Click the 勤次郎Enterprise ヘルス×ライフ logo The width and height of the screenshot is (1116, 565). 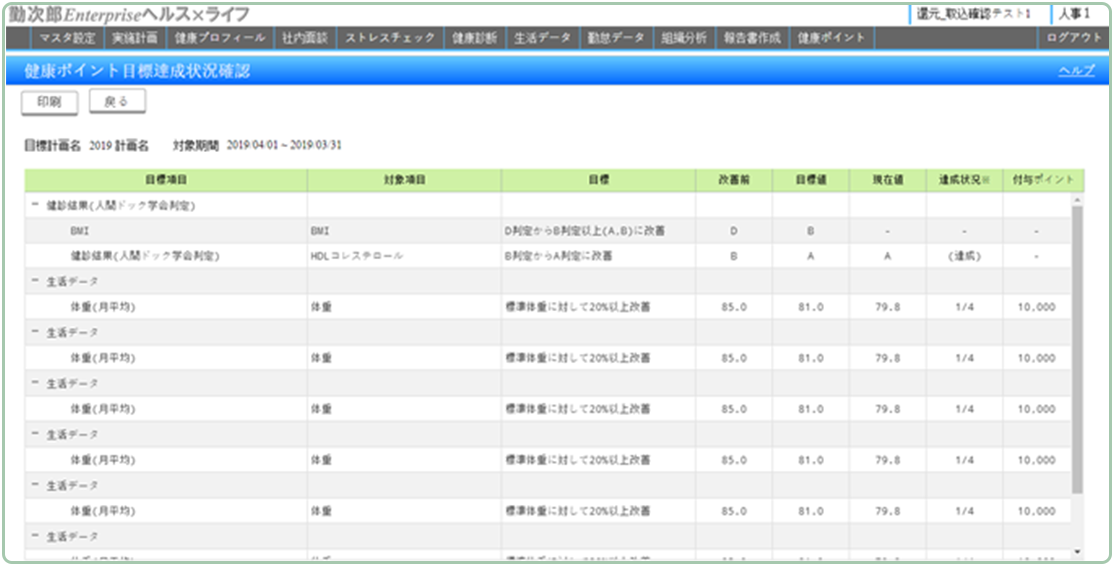(x=129, y=14)
